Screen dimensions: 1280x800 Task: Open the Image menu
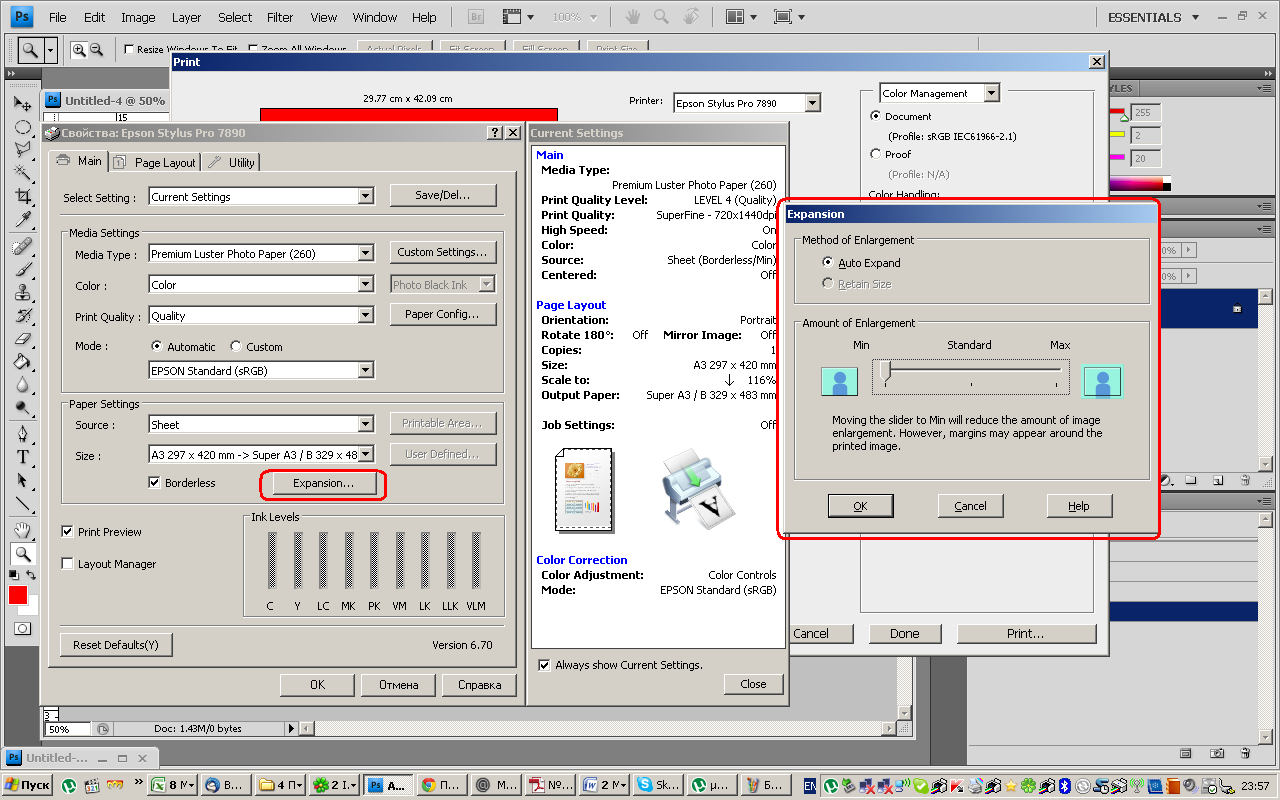138,17
